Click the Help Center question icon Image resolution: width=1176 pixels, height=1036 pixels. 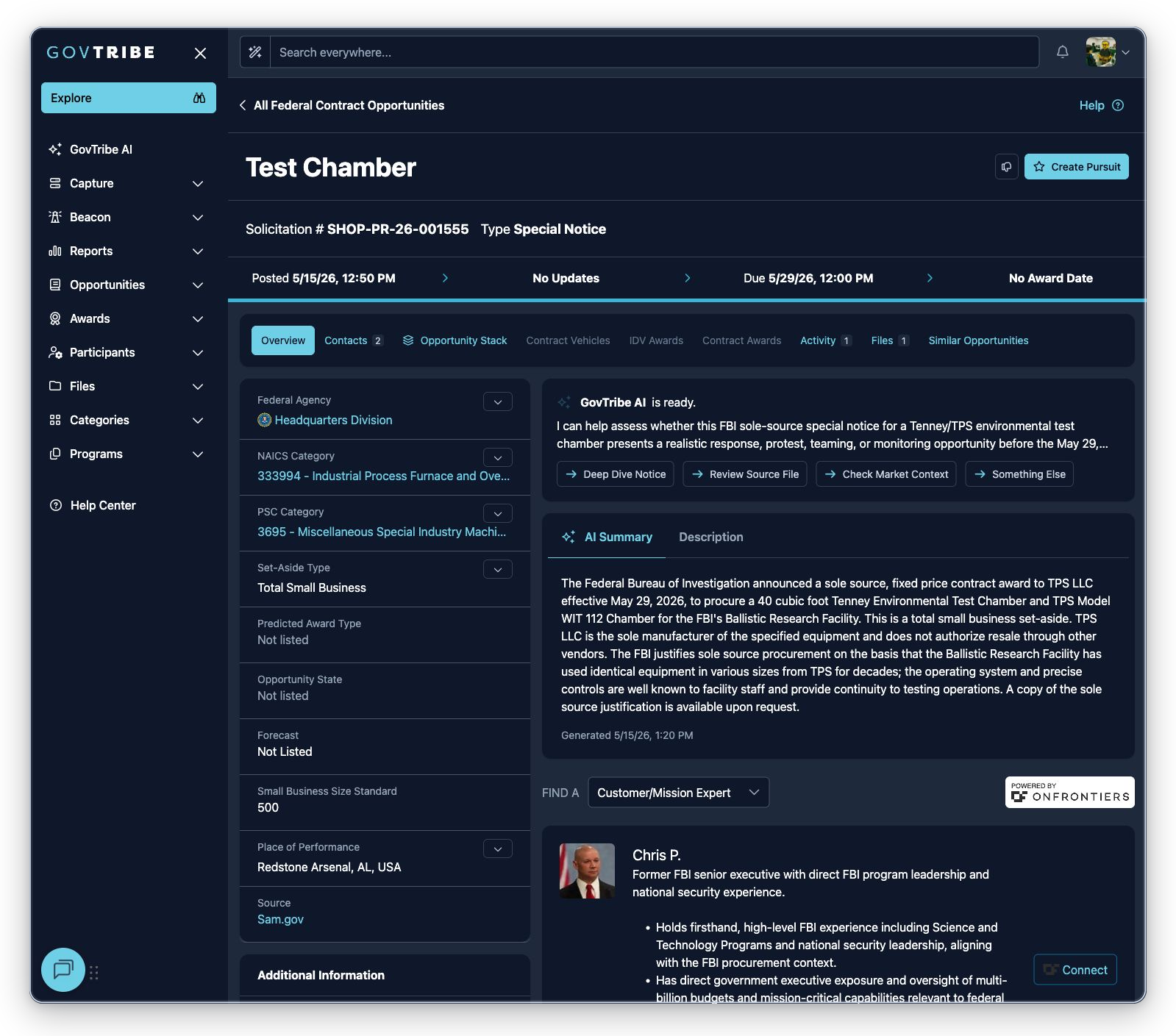(56, 505)
